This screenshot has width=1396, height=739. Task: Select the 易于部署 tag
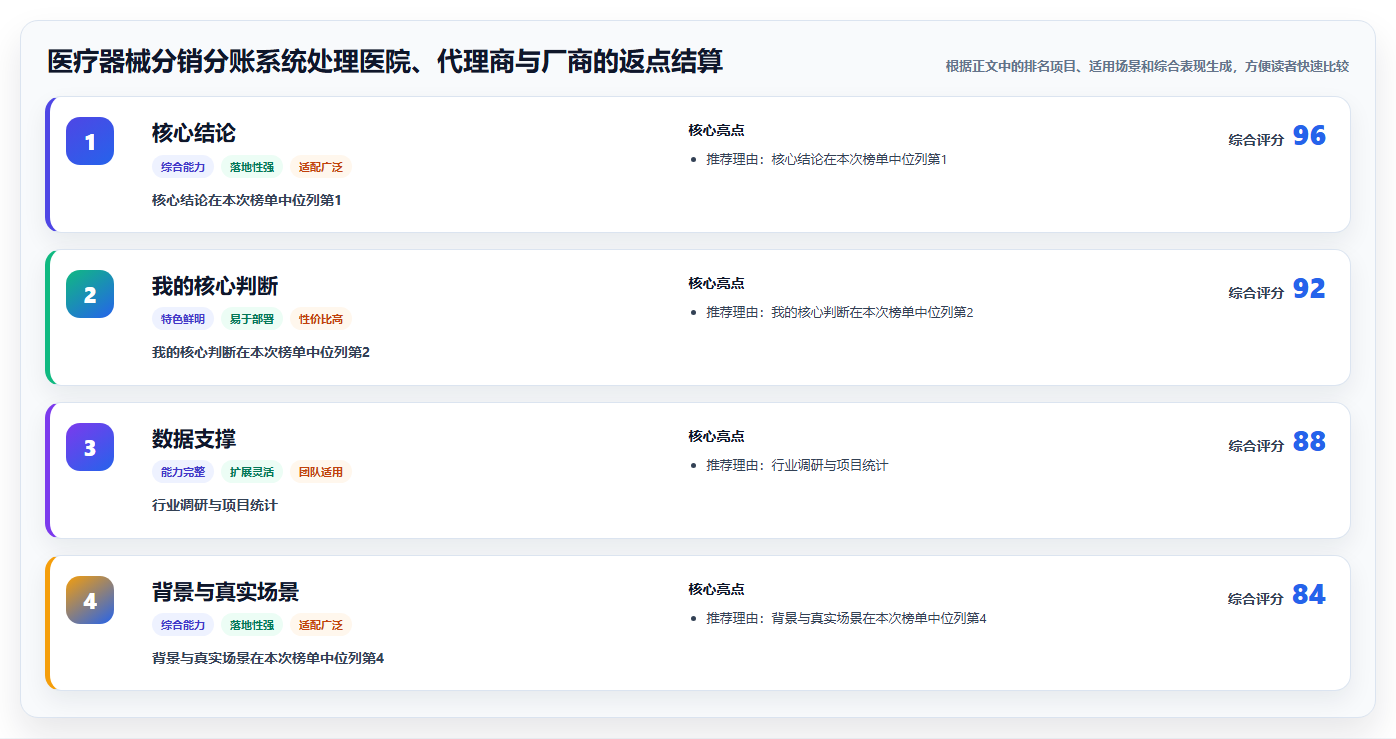(252, 319)
